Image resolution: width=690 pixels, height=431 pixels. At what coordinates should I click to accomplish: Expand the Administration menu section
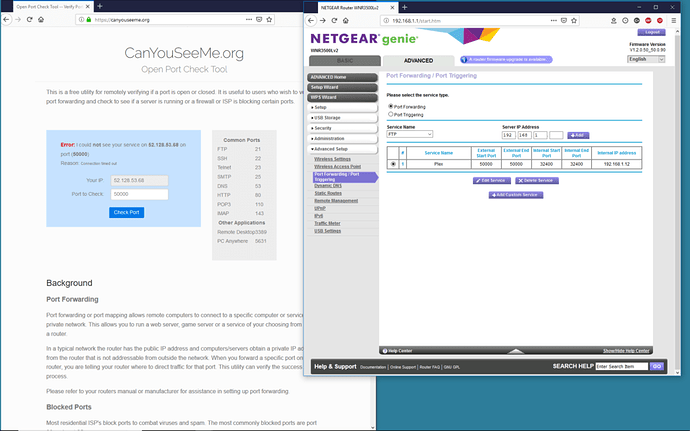point(342,139)
